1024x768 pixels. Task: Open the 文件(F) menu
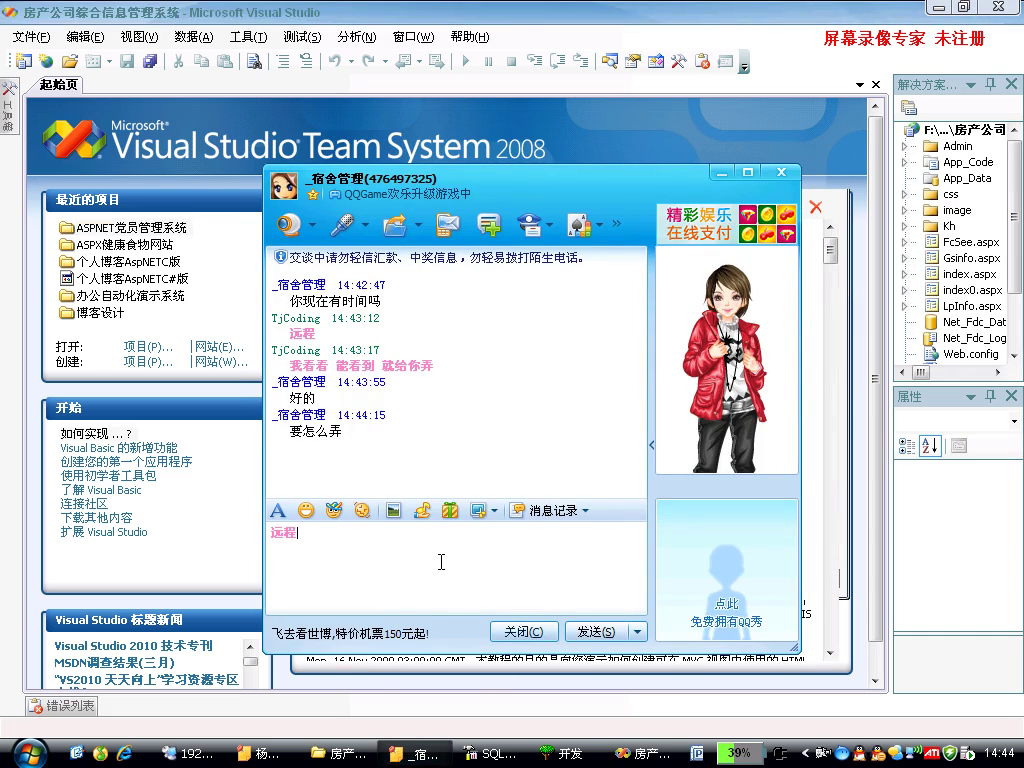(x=31, y=37)
